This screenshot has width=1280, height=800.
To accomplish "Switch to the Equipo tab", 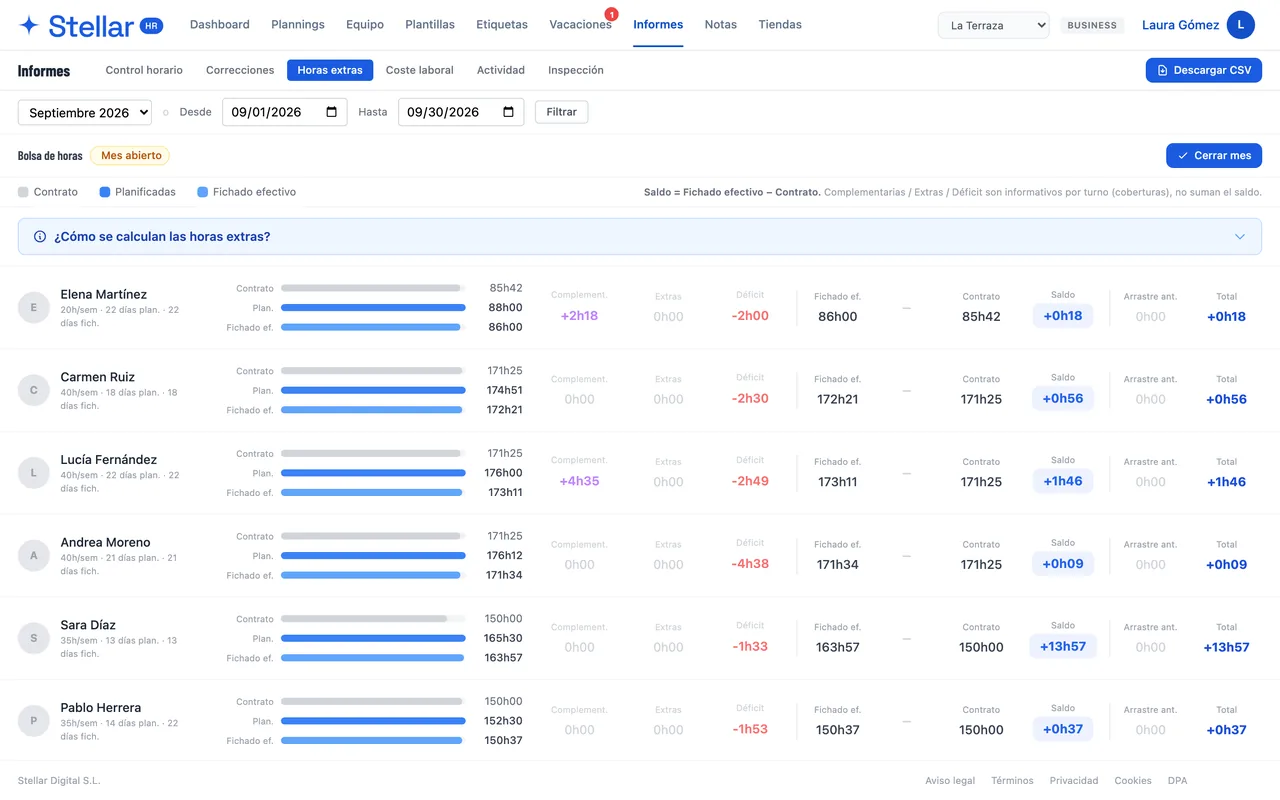I will [x=365, y=25].
